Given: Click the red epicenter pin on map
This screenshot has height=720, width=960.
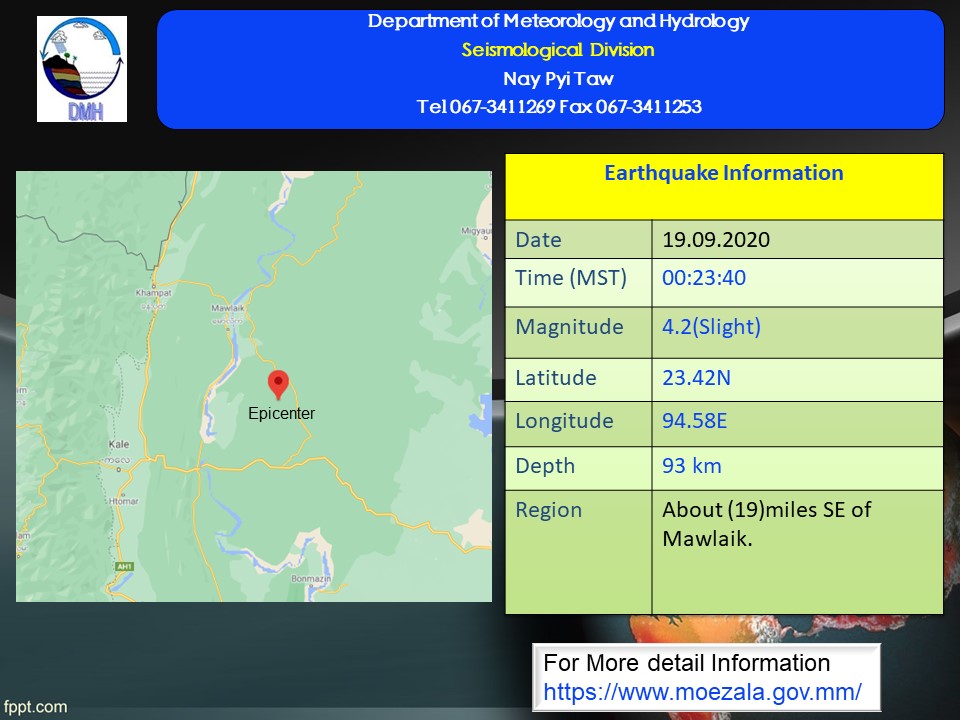Looking at the screenshot, I should click(279, 385).
